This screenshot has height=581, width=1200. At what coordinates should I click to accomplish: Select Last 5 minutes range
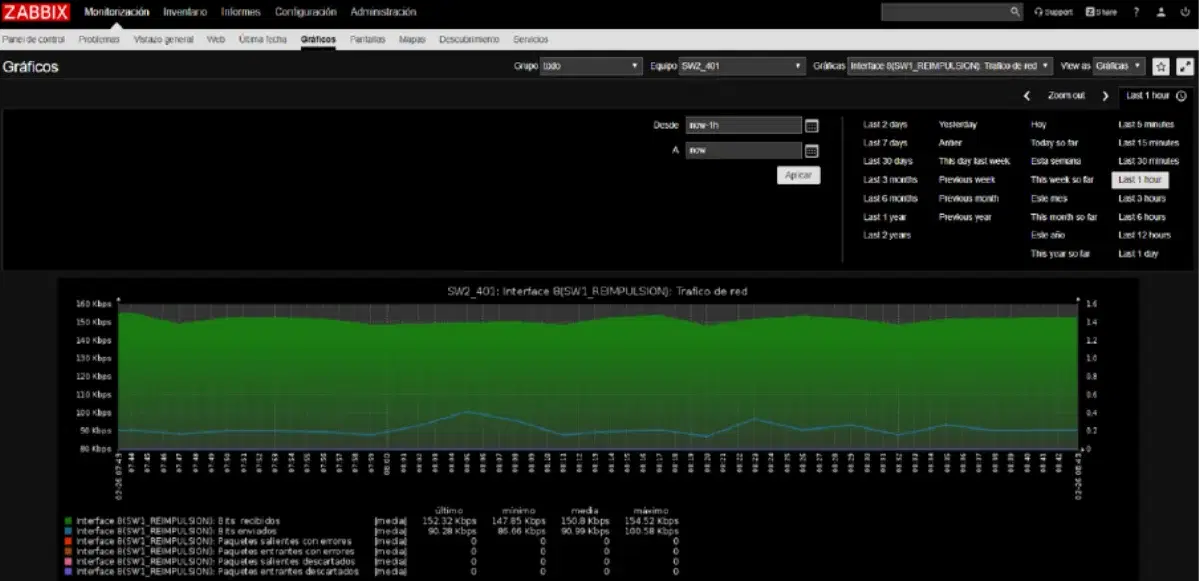[x=1146, y=125]
